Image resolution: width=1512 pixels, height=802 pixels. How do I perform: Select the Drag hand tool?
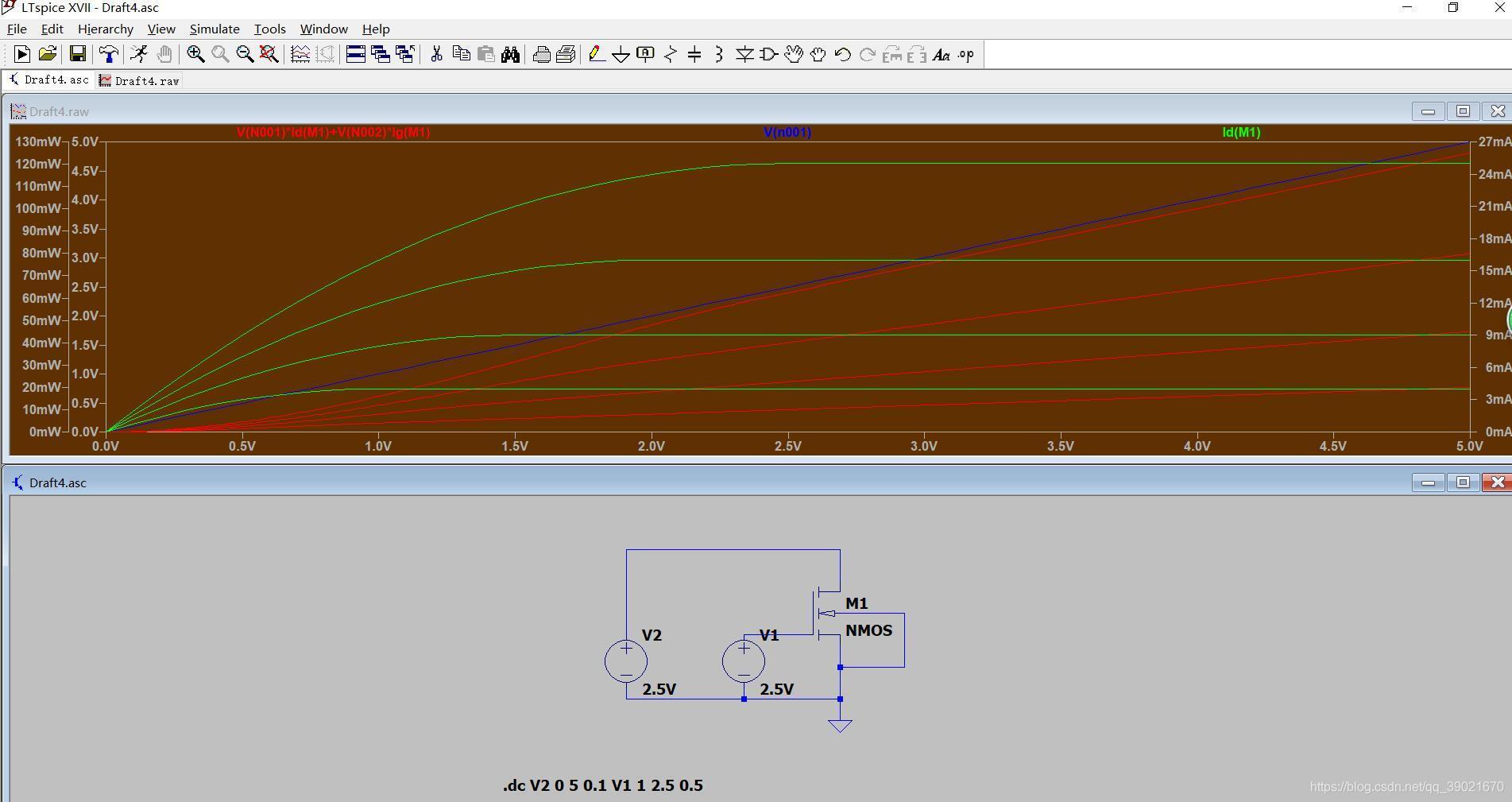[818, 54]
